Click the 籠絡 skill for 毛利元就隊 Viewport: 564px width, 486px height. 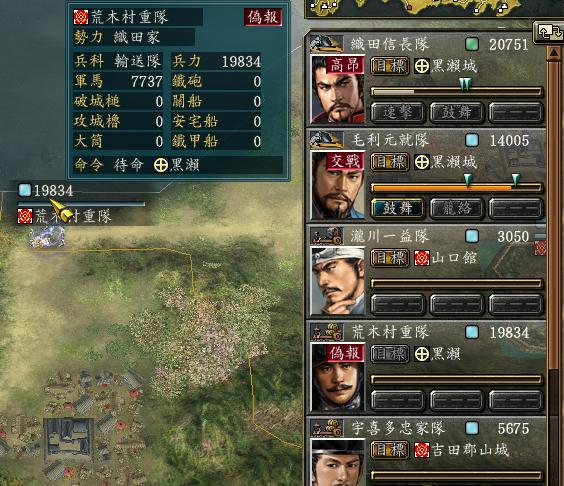click(x=456, y=208)
